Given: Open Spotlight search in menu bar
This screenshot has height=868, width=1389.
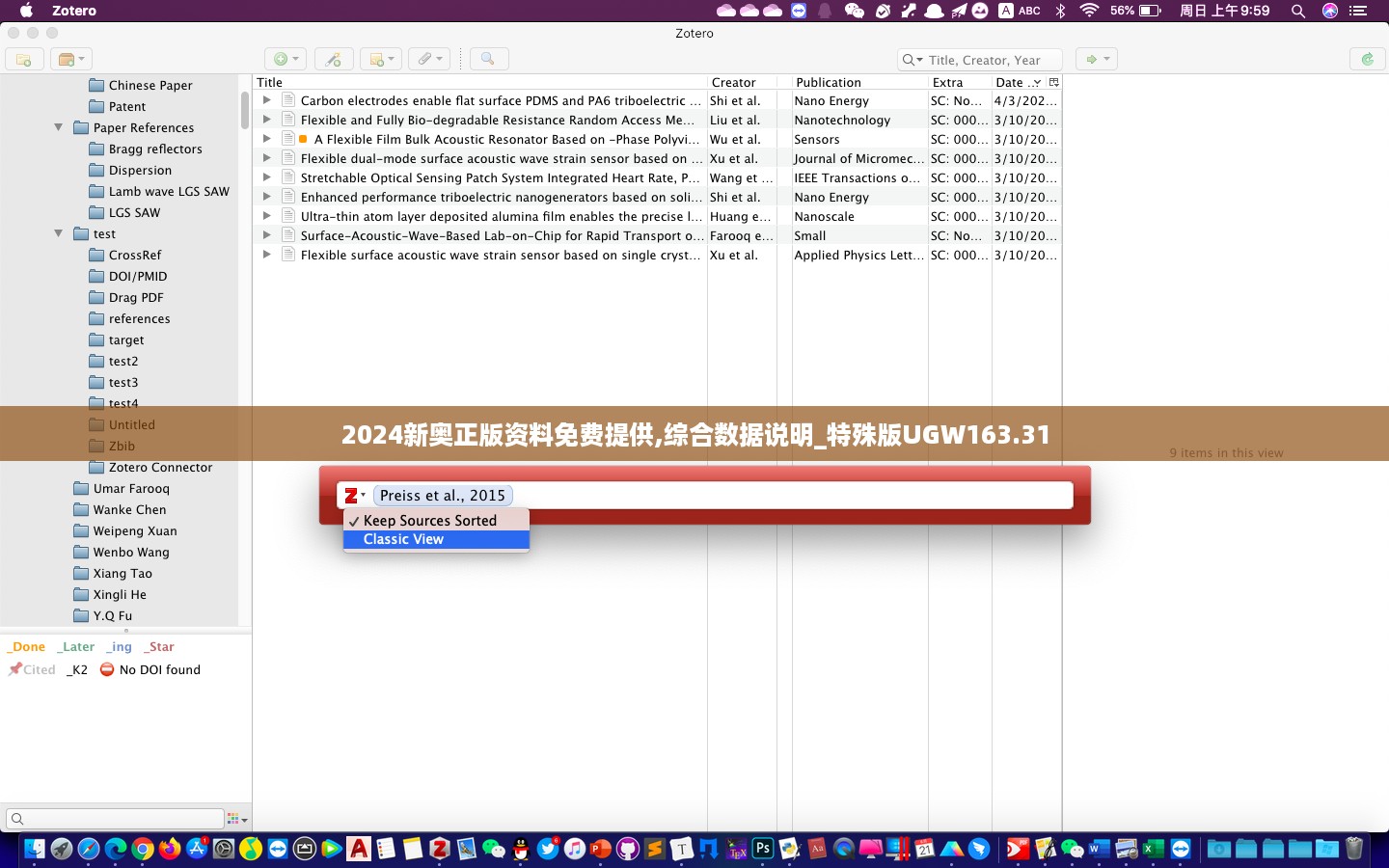Looking at the screenshot, I should coord(1298,11).
